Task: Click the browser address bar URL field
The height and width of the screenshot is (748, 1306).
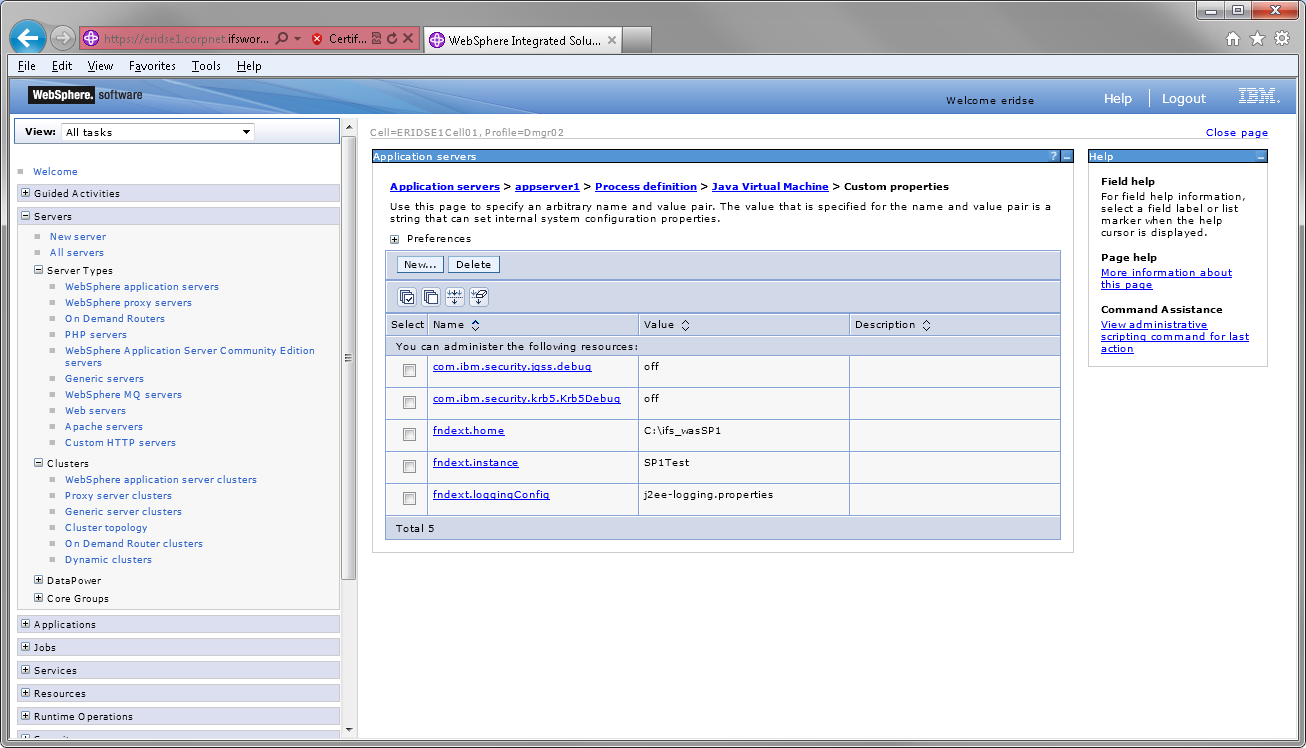Action: point(186,39)
